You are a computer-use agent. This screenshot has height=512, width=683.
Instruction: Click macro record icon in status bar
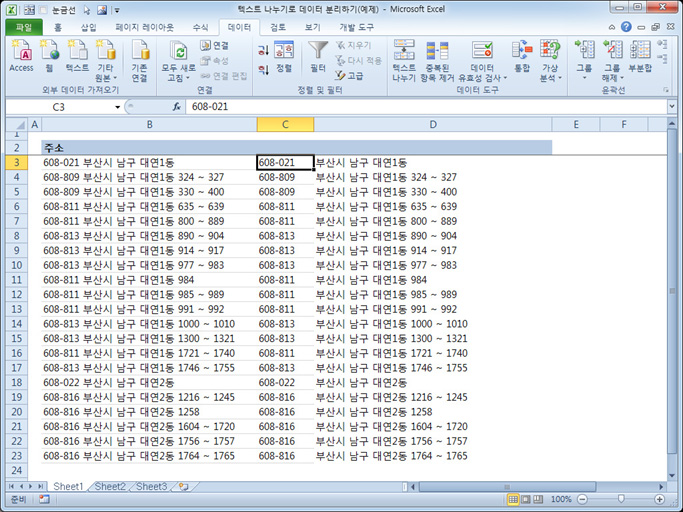pos(44,499)
